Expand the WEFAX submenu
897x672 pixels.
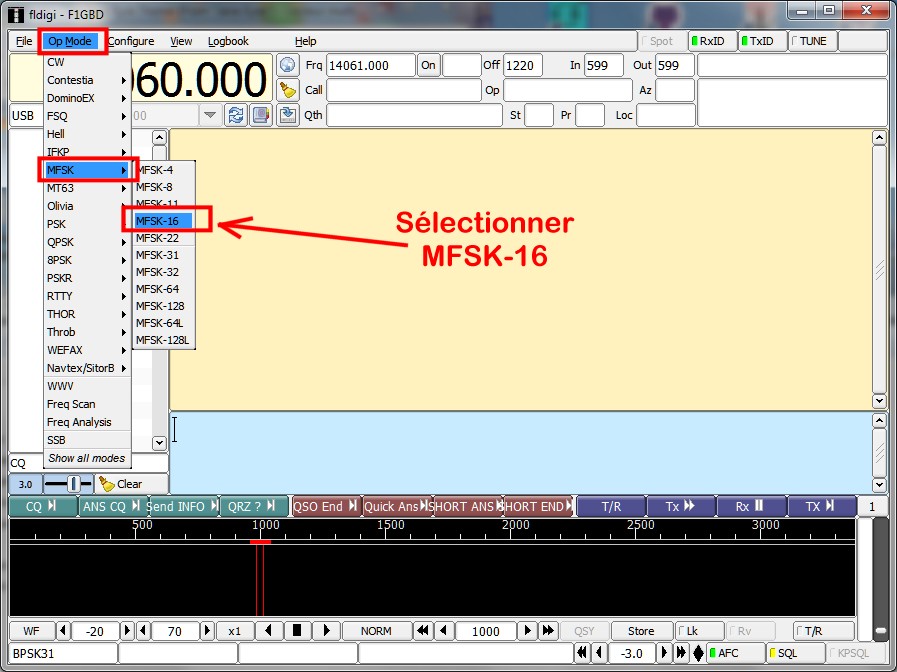(87, 350)
